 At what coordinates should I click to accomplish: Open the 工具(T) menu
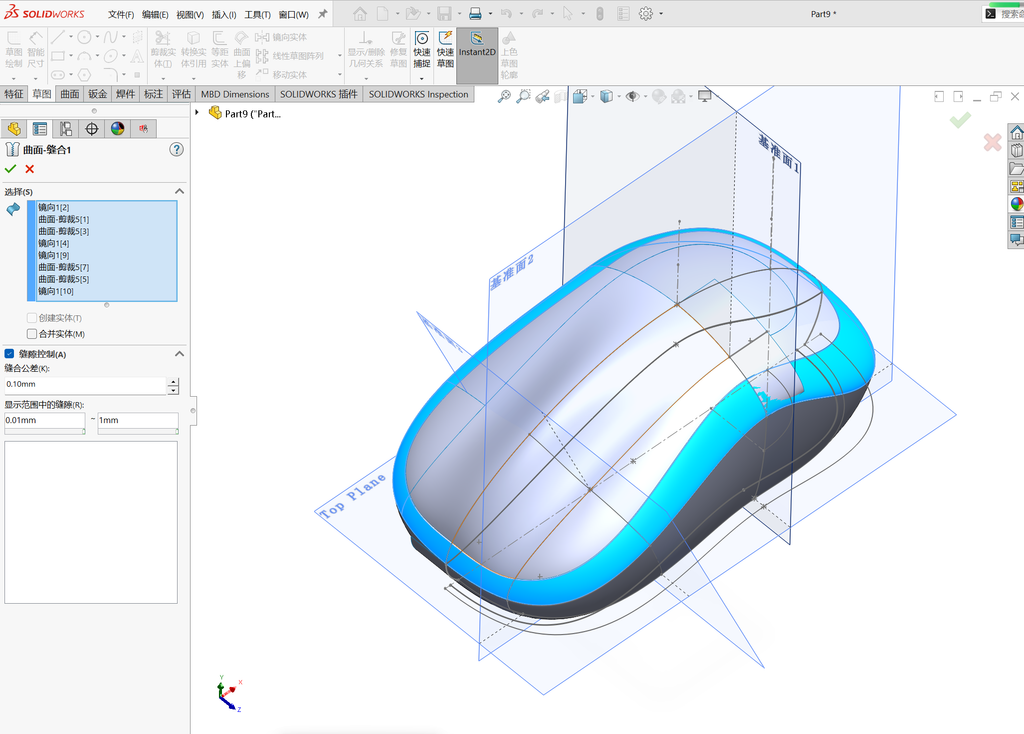257,14
